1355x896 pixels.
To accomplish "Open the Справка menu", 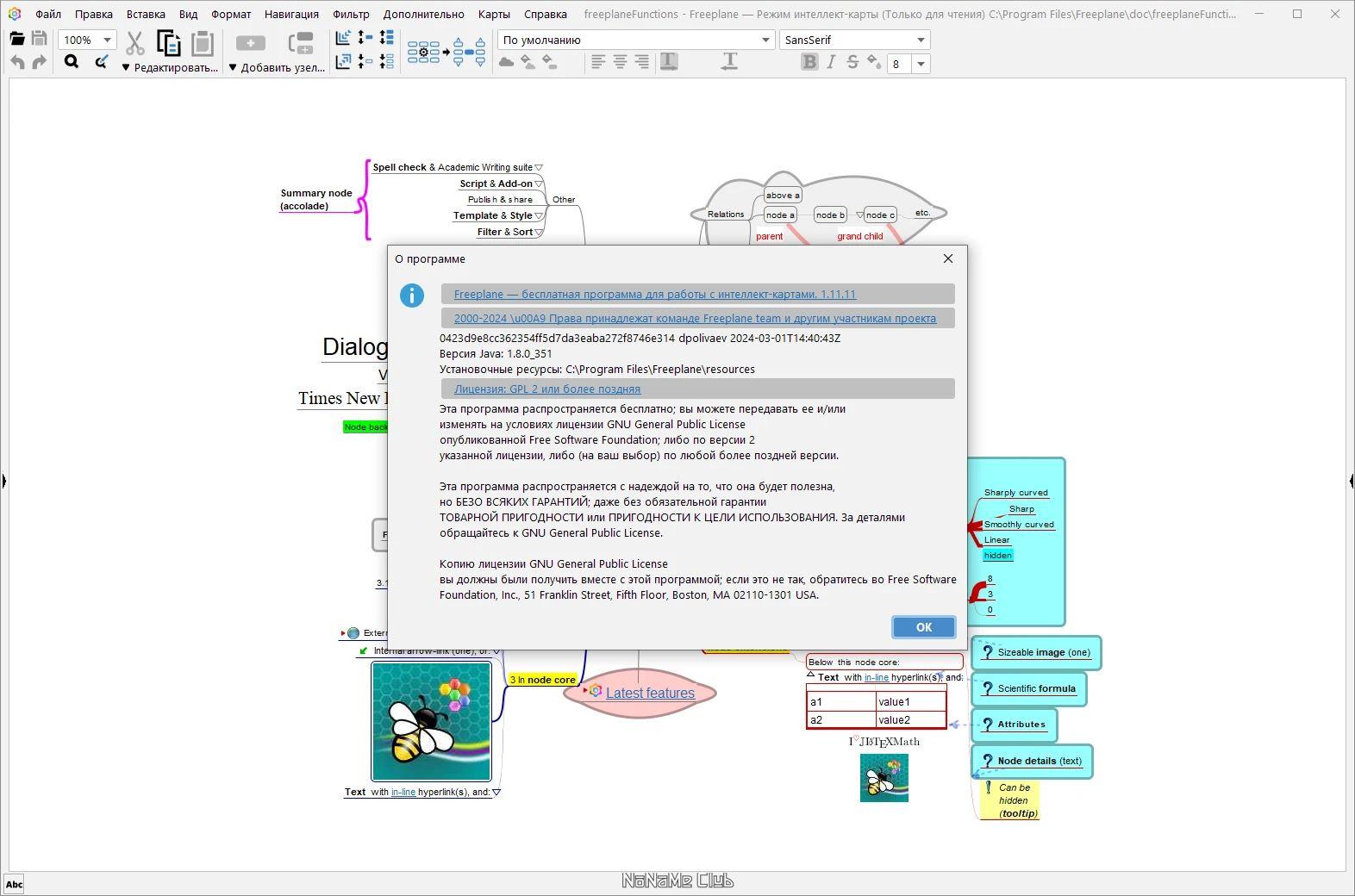I will 545,14.
